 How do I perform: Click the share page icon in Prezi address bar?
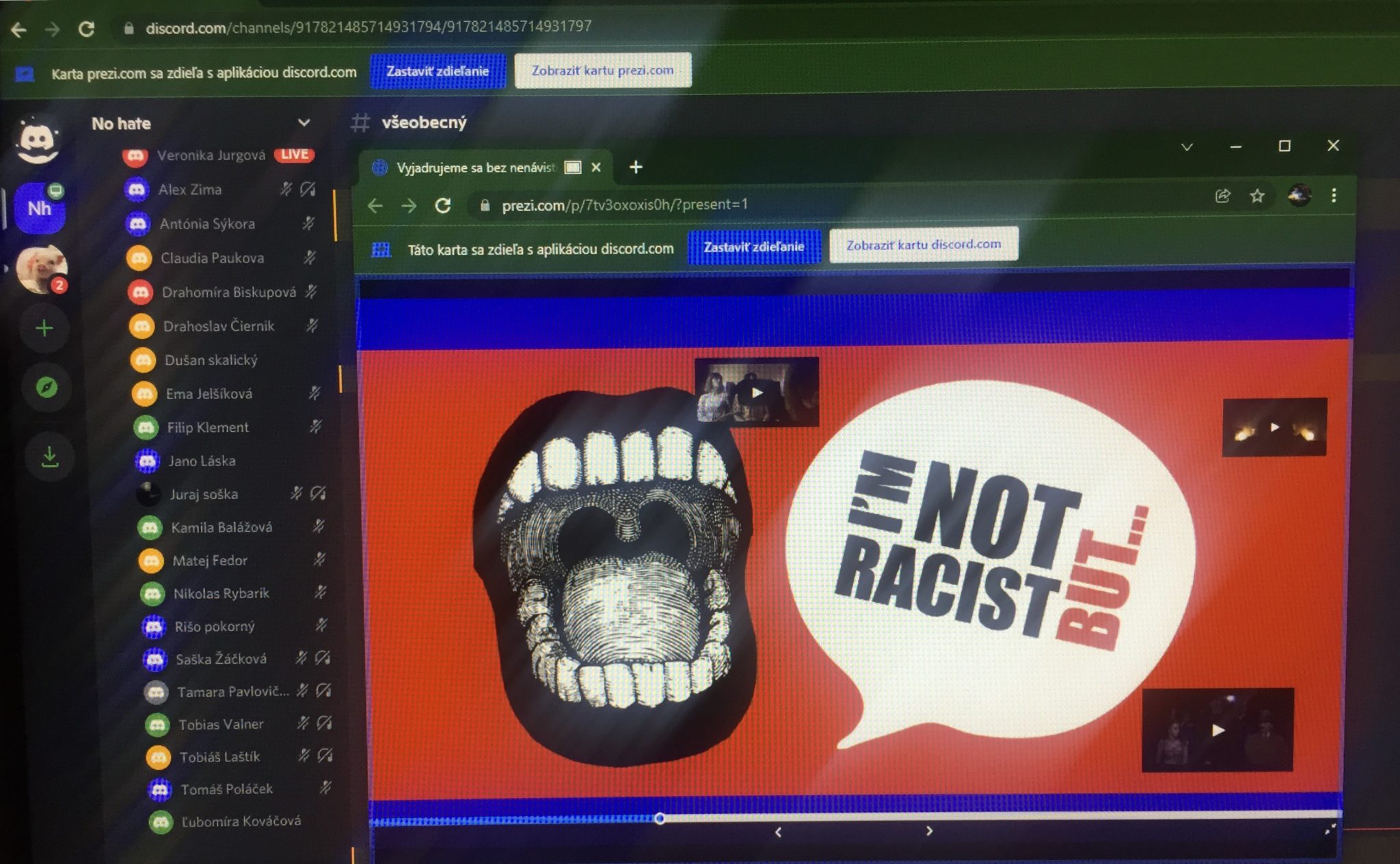pos(1223,196)
